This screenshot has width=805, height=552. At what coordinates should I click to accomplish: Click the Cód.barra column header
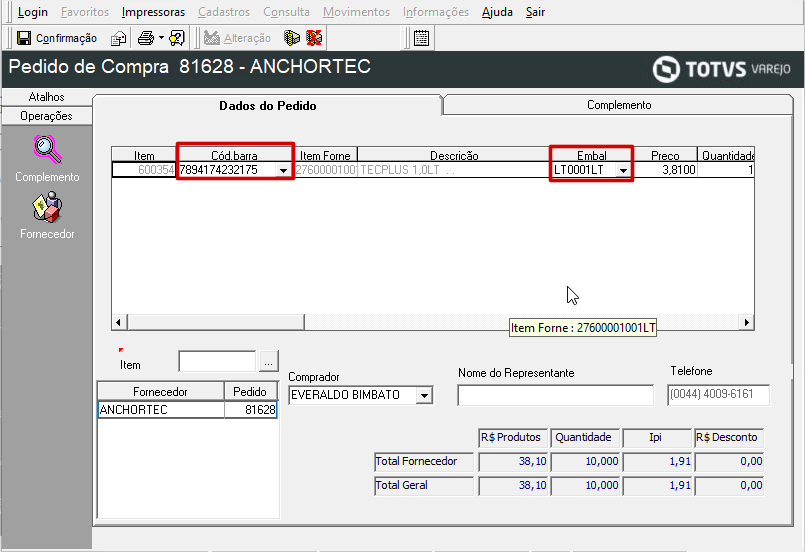[x=235, y=155]
